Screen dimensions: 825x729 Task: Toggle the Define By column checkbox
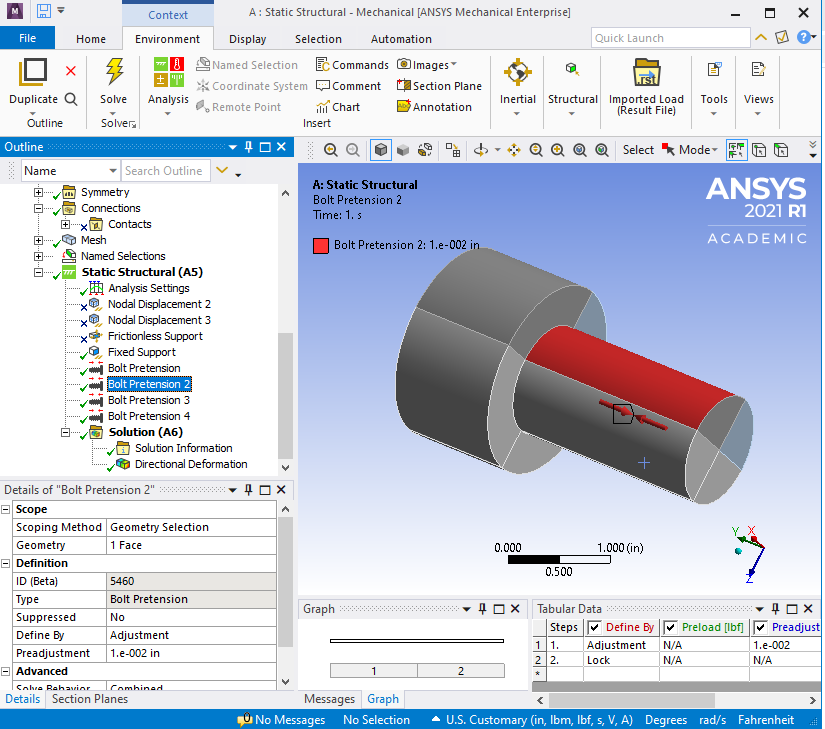(x=595, y=627)
